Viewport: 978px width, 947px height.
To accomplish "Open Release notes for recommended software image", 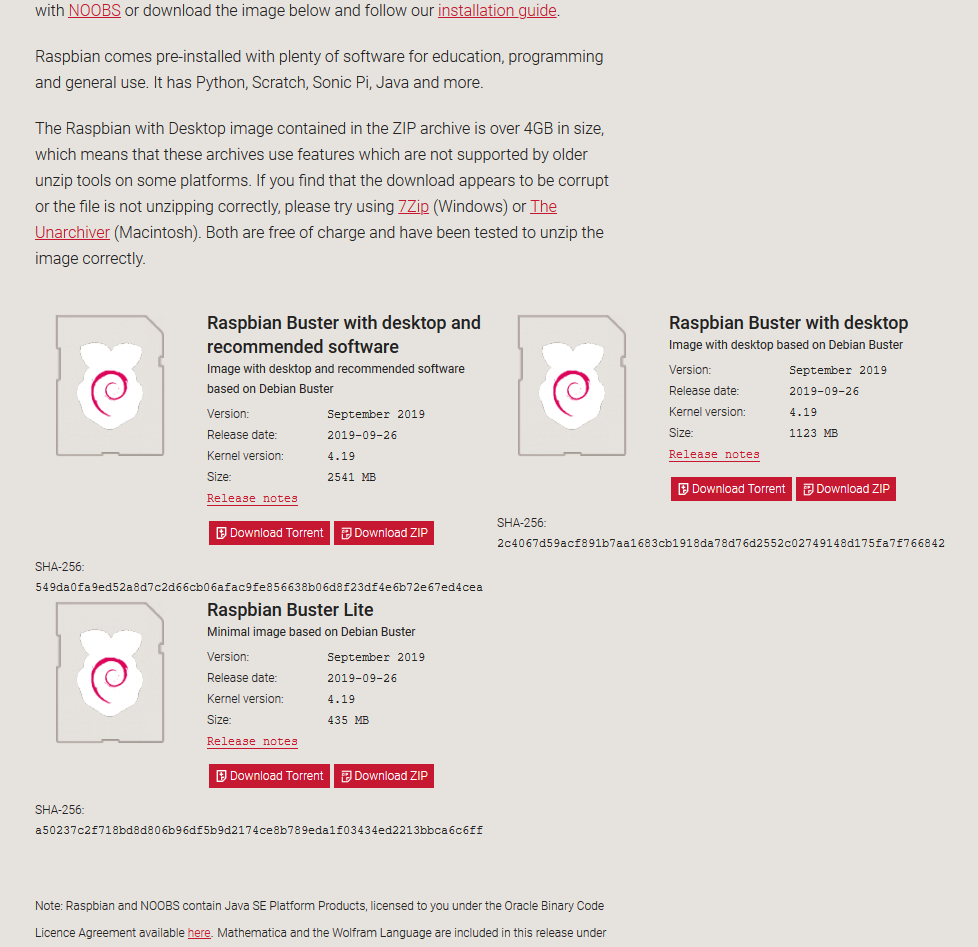I will (x=252, y=498).
